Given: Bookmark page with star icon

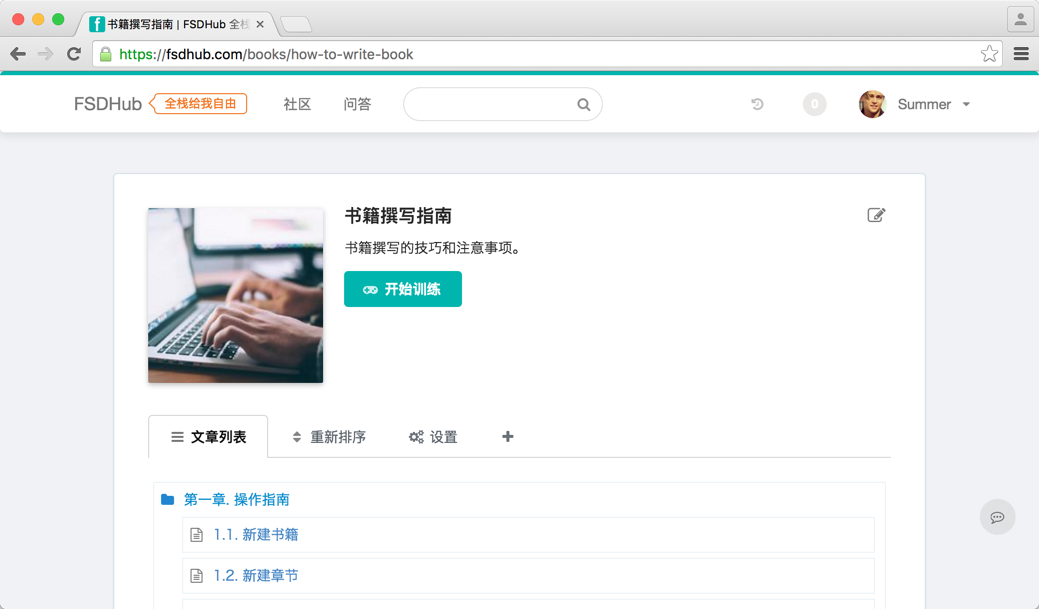Looking at the screenshot, I should point(989,54).
